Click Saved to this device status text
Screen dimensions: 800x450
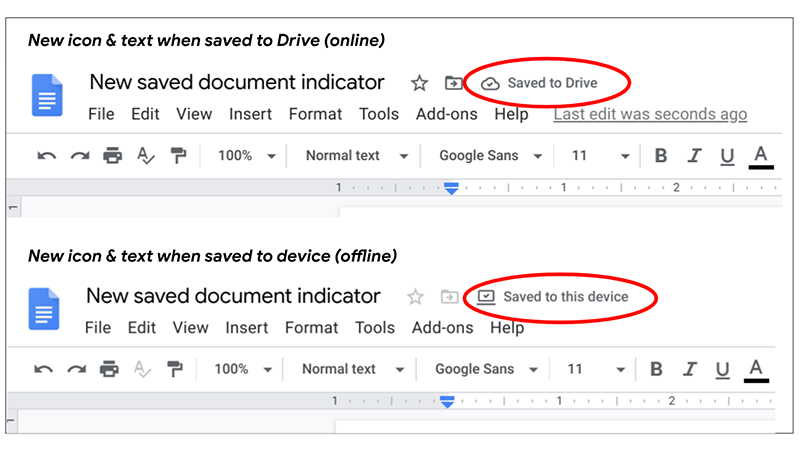pyautogui.click(x=566, y=297)
